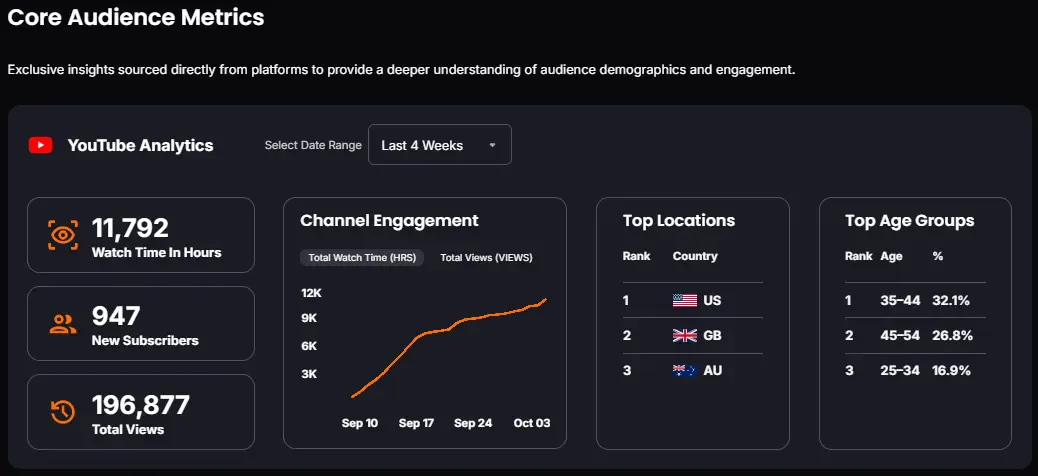
Task: Click the AU flag icon
Action: pos(684,370)
